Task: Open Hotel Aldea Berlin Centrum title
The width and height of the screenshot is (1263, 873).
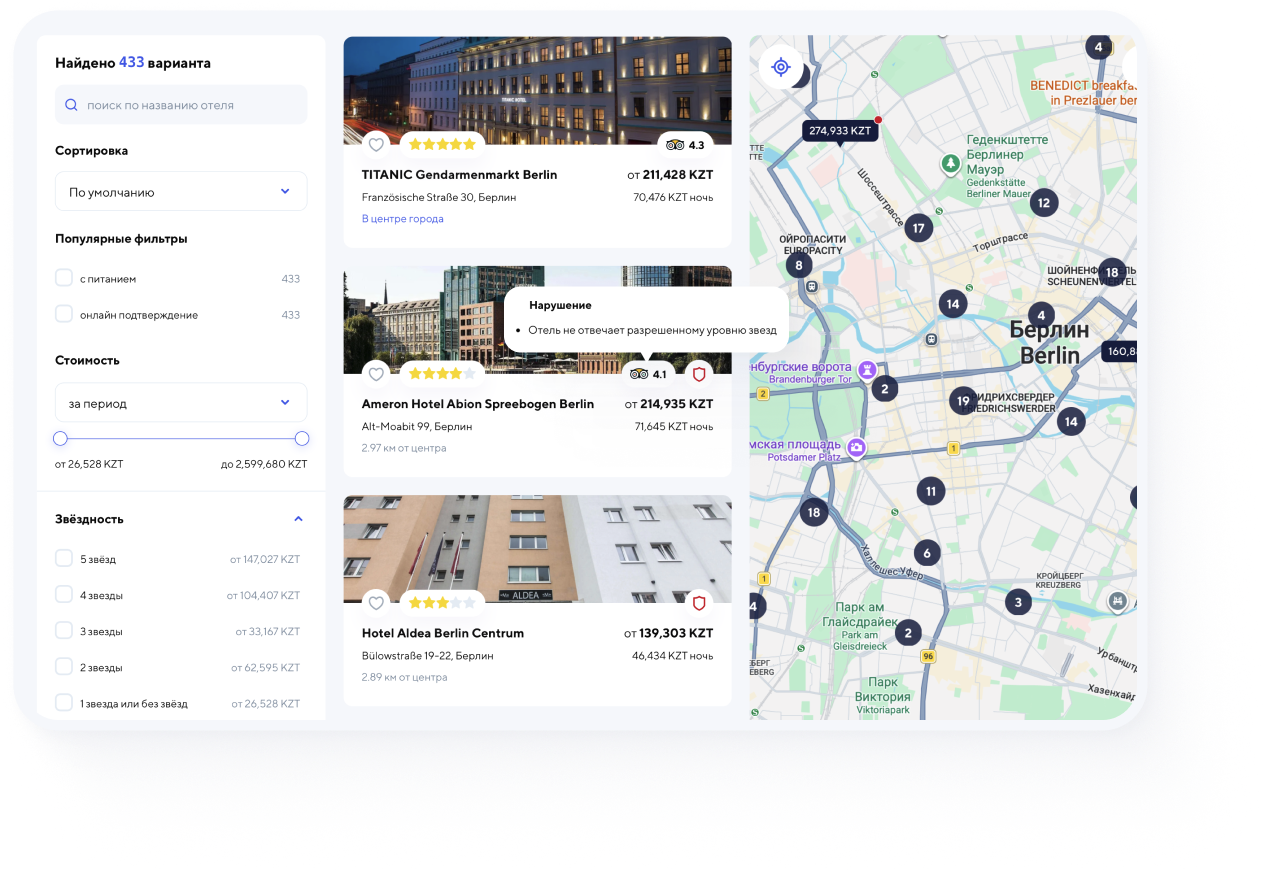Action: coord(443,633)
